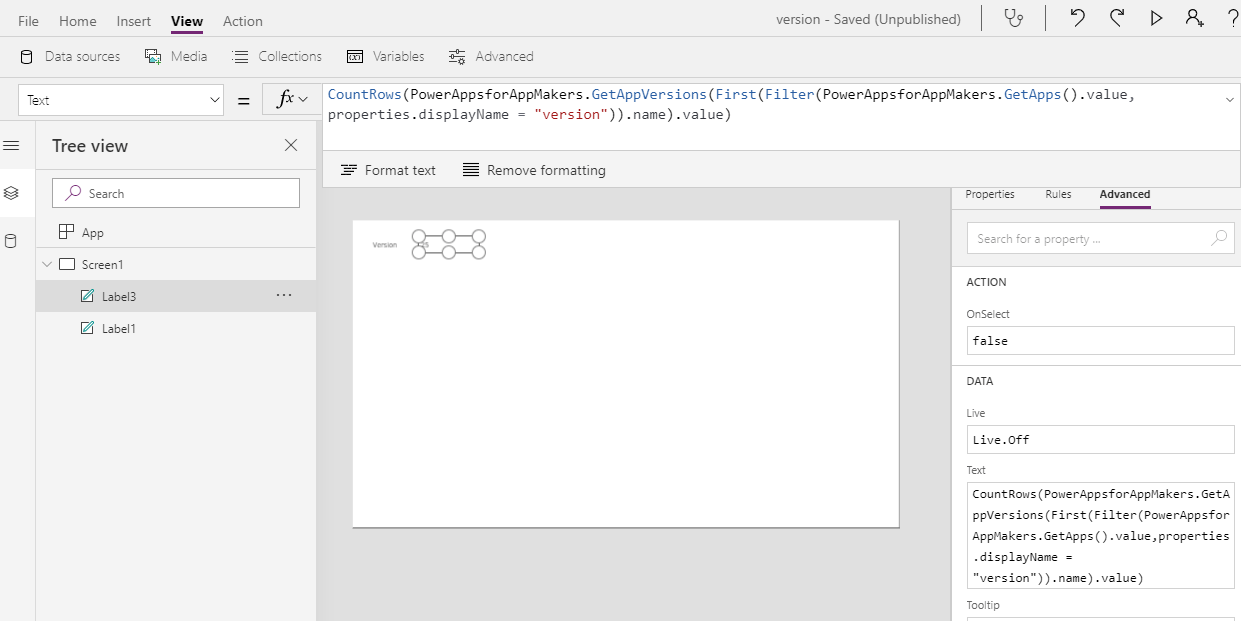Image resolution: width=1241 pixels, height=621 pixels.
Task: Click the app name version - Saved
Action: pyautogui.click(x=868, y=19)
